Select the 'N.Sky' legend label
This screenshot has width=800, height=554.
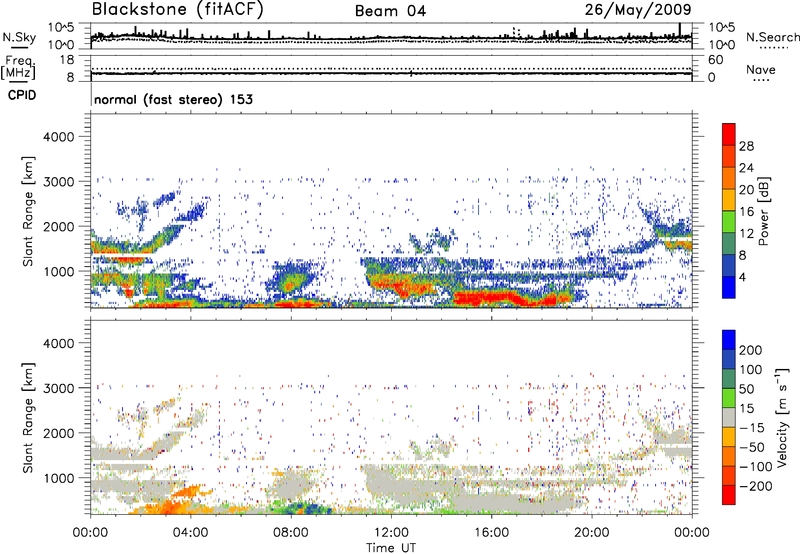point(19,37)
